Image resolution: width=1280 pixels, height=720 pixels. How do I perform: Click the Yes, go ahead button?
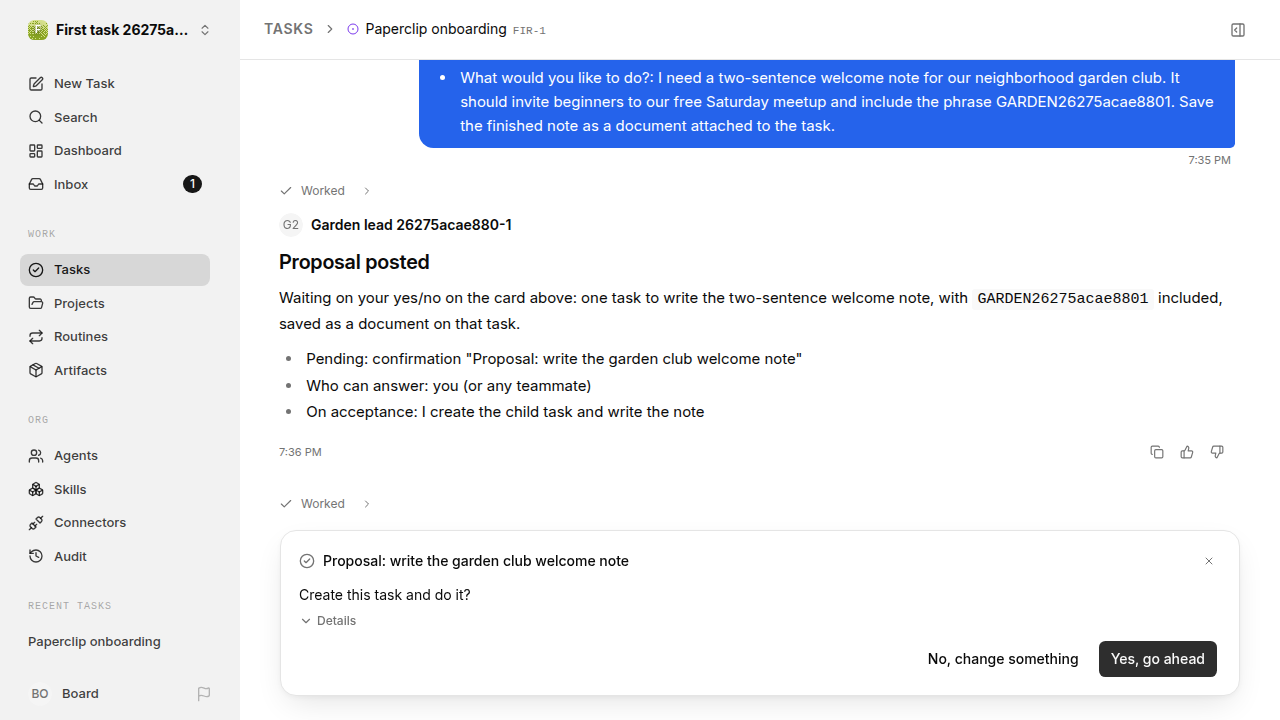coord(1158,659)
